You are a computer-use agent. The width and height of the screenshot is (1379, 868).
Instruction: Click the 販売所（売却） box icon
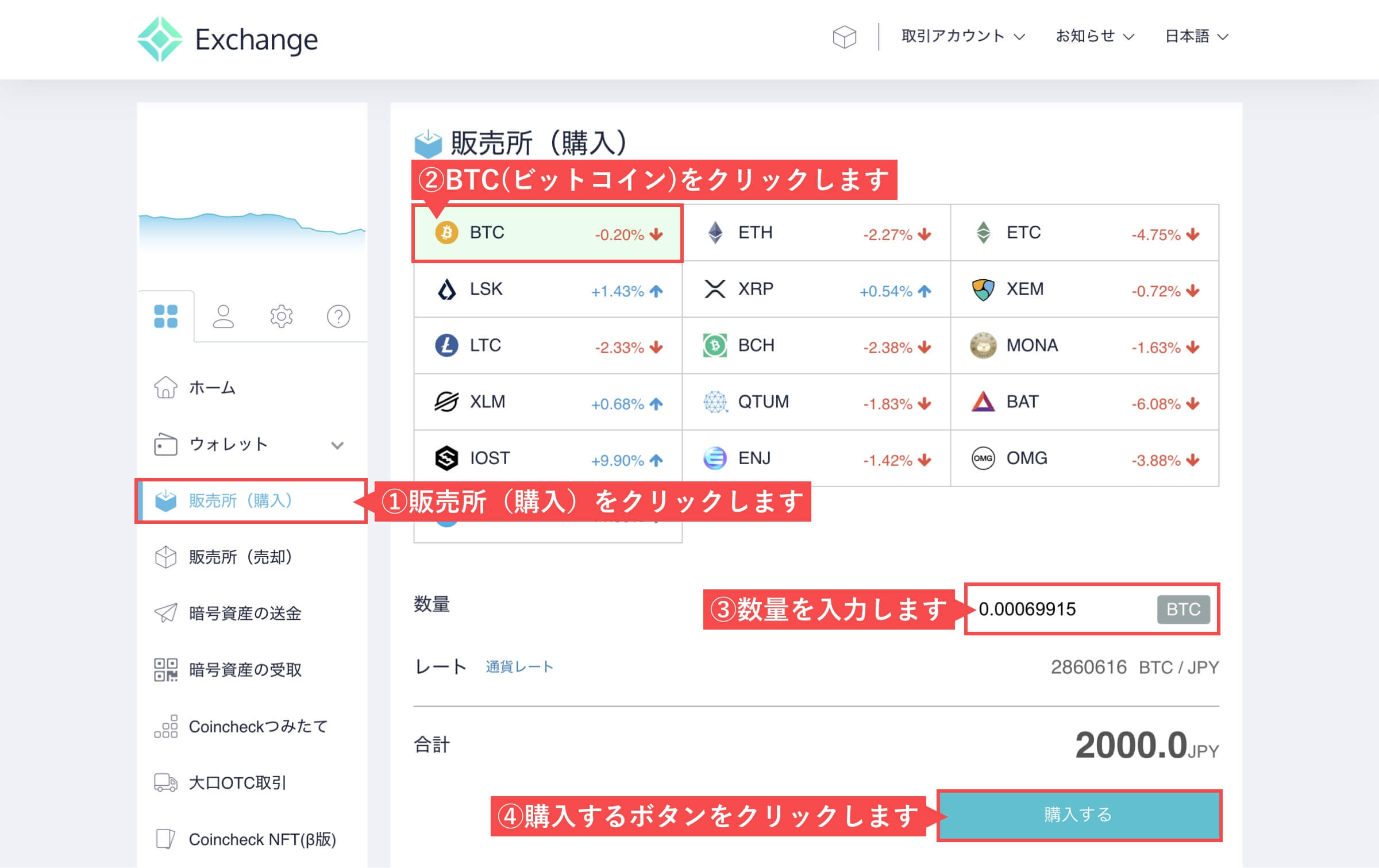pyautogui.click(x=165, y=557)
